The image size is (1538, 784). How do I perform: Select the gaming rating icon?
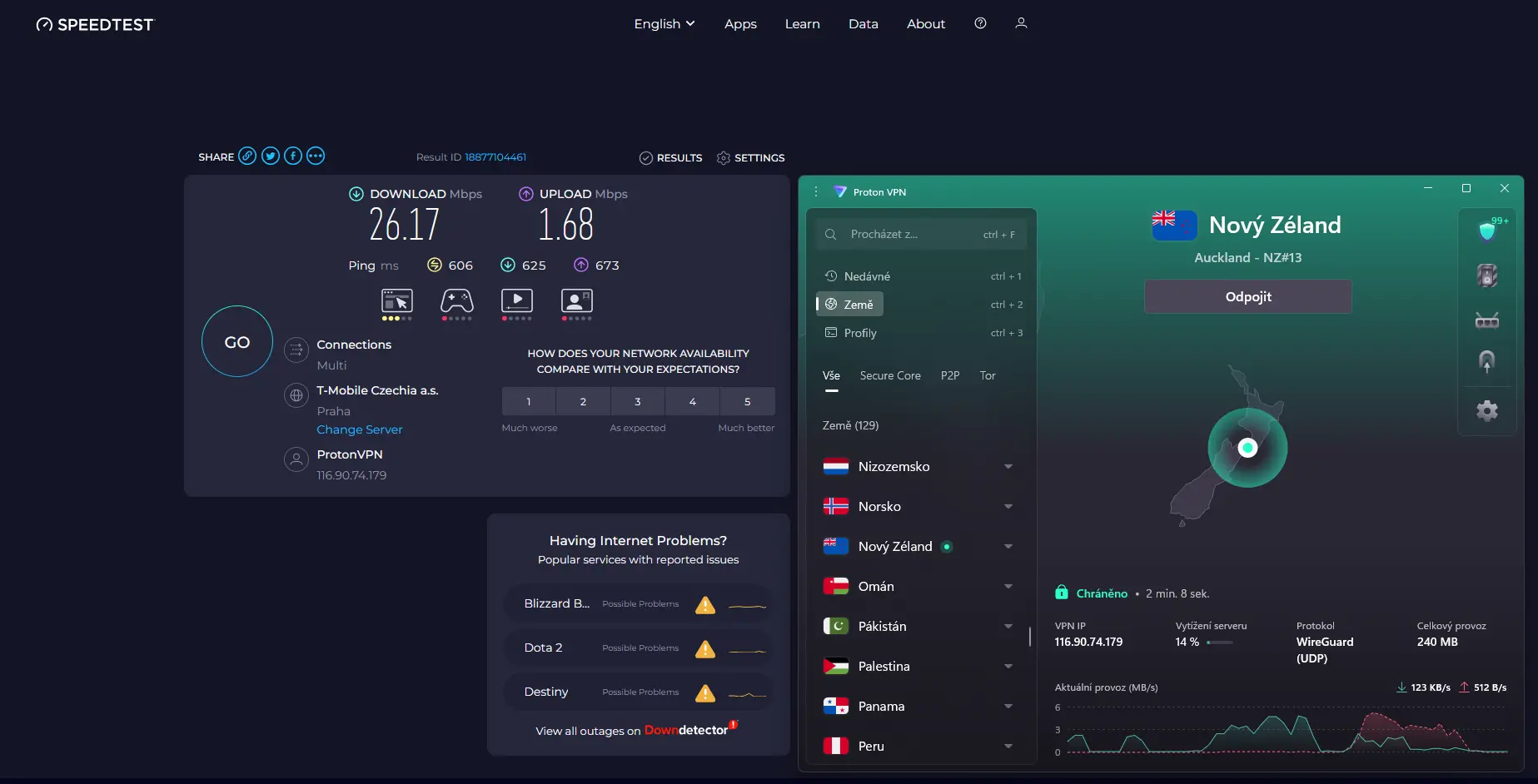coord(455,302)
